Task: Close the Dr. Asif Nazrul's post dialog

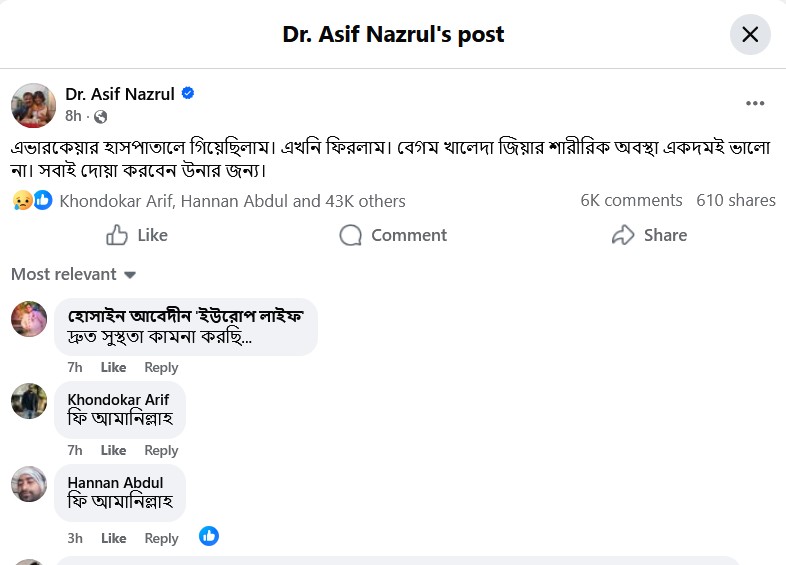Action: [x=750, y=35]
